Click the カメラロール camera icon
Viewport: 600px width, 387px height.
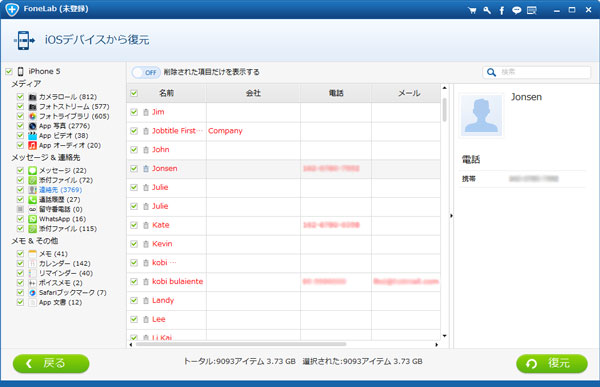[33, 97]
